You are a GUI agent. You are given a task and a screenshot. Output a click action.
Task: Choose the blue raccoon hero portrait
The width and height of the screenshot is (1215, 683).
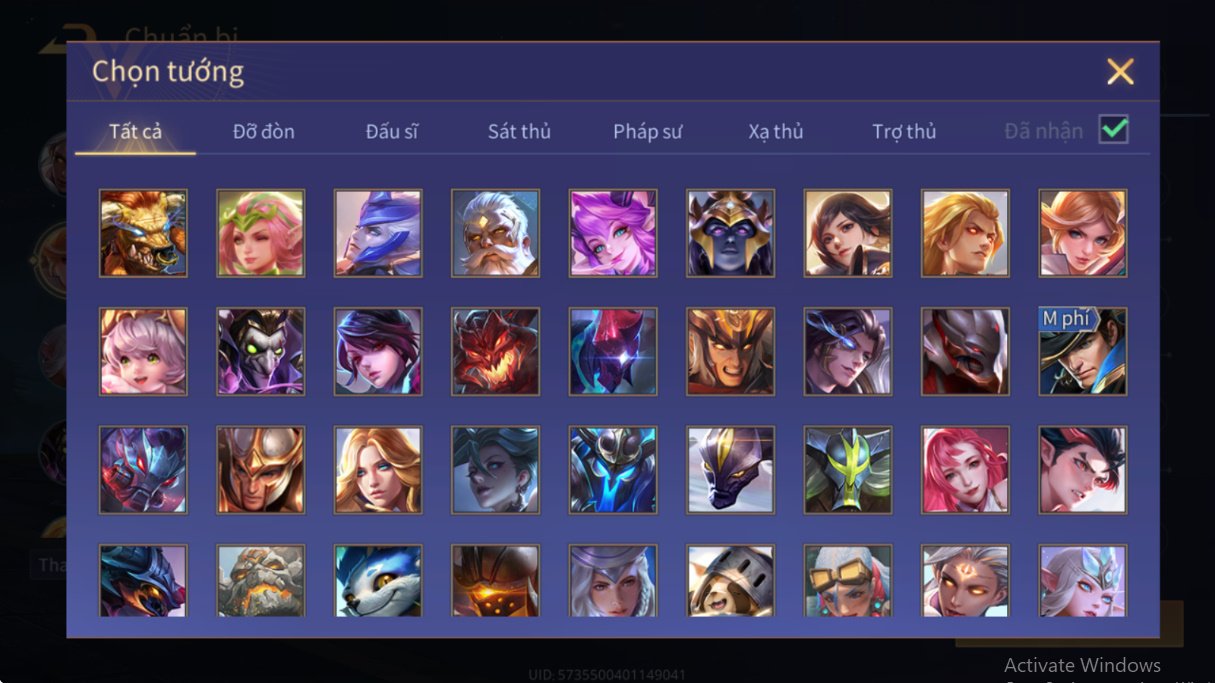coord(378,580)
